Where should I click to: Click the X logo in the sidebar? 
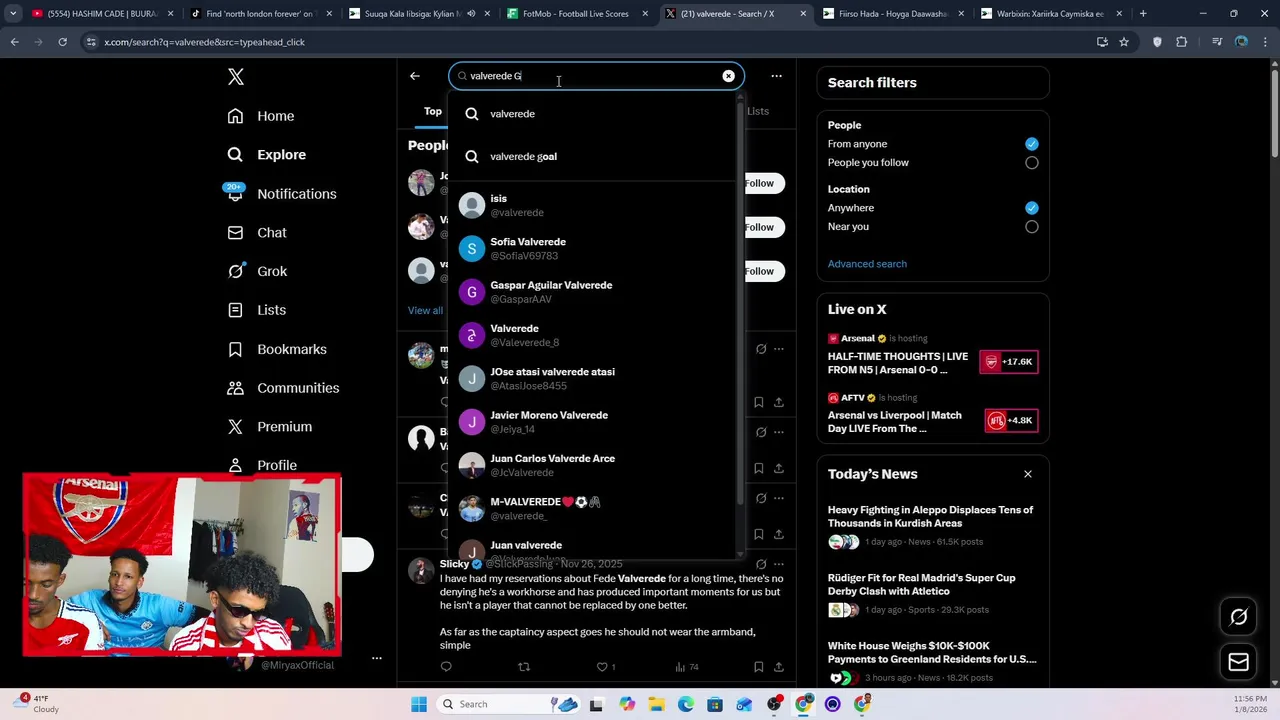pyautogui.click(x=236, y=77)
